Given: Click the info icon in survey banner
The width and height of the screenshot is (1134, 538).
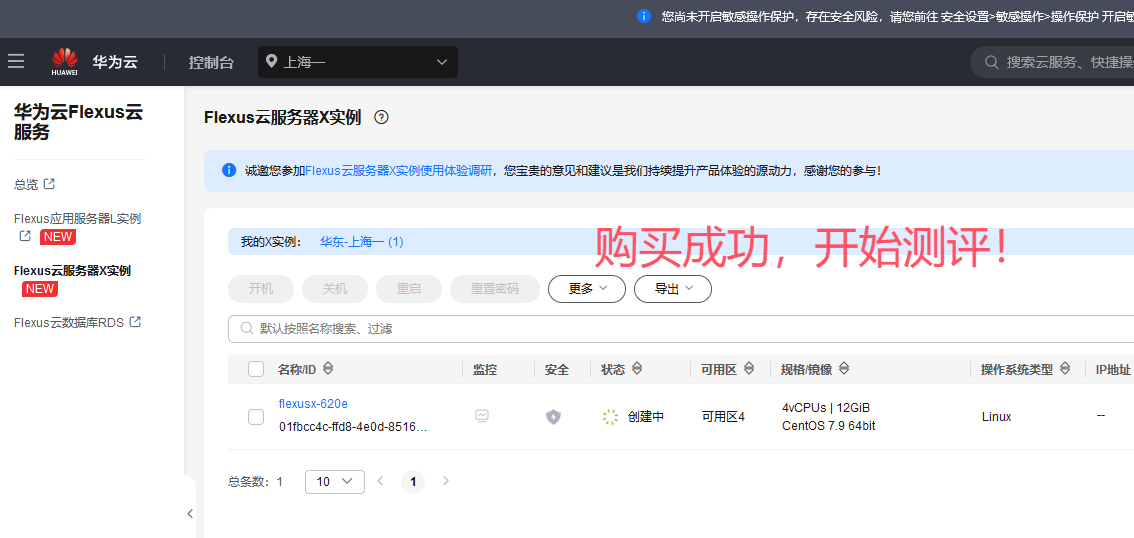Looking at the screenshot, I should [x=229, y=171].
